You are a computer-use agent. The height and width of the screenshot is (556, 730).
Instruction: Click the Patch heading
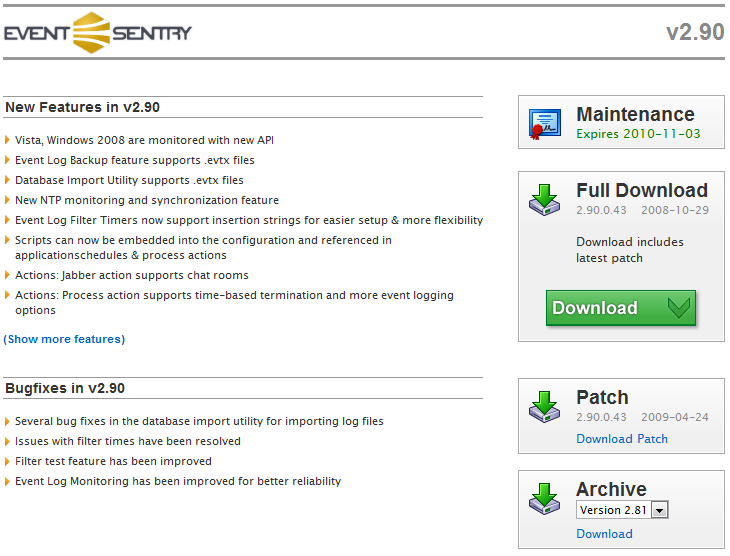tap(602, 397)
